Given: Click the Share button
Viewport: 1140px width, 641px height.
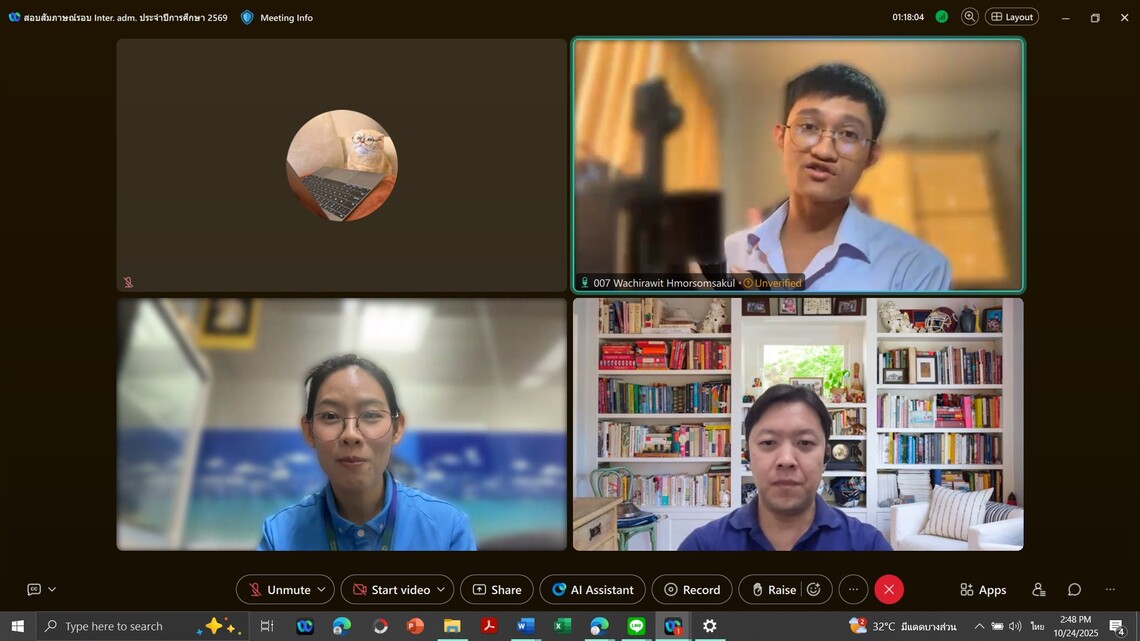Looking at the screenshot, I should tap(496, 590).
